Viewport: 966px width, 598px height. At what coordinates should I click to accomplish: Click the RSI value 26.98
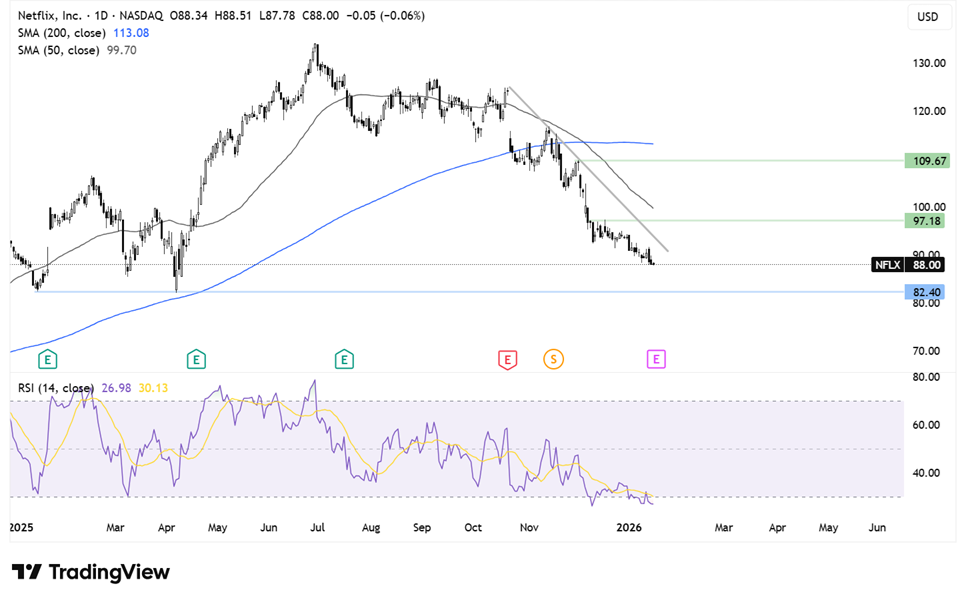tap(116, 388)
